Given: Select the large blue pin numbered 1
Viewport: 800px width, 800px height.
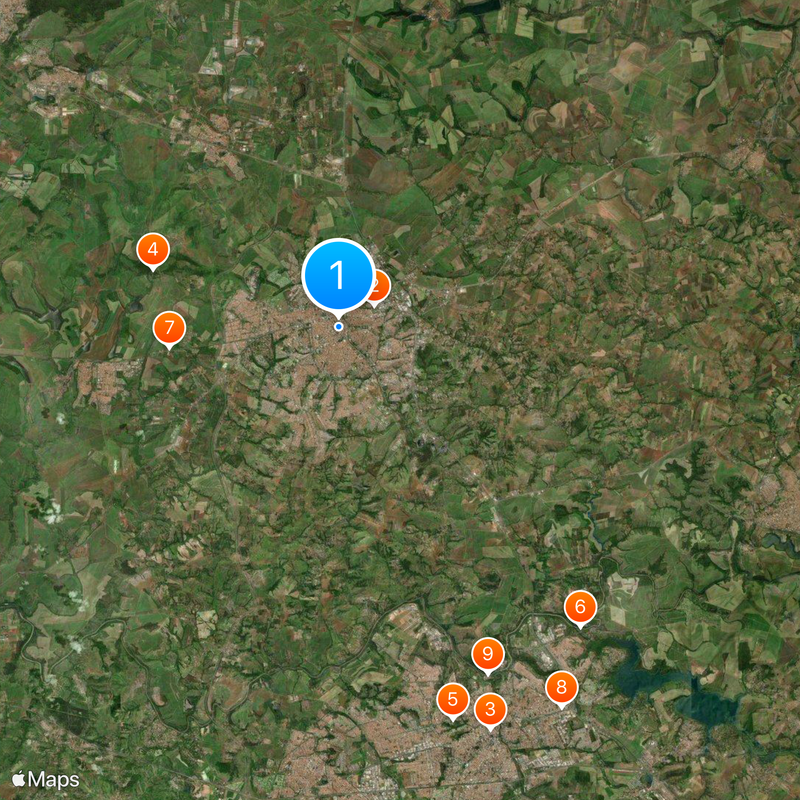Looking at the screenshot, I should (338, 275).
